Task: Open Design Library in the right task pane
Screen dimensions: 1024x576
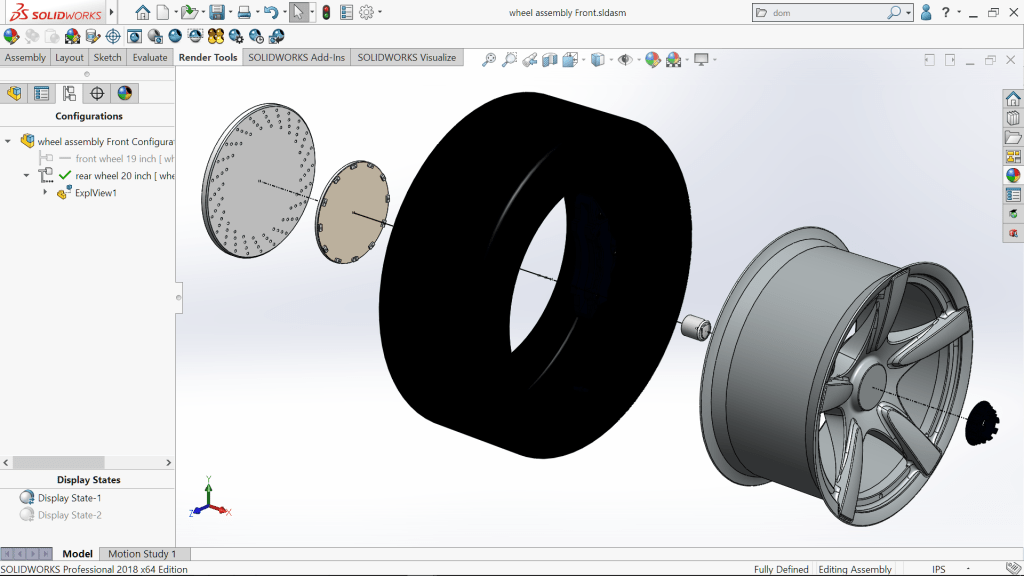Action: [x=1013, y=118]
